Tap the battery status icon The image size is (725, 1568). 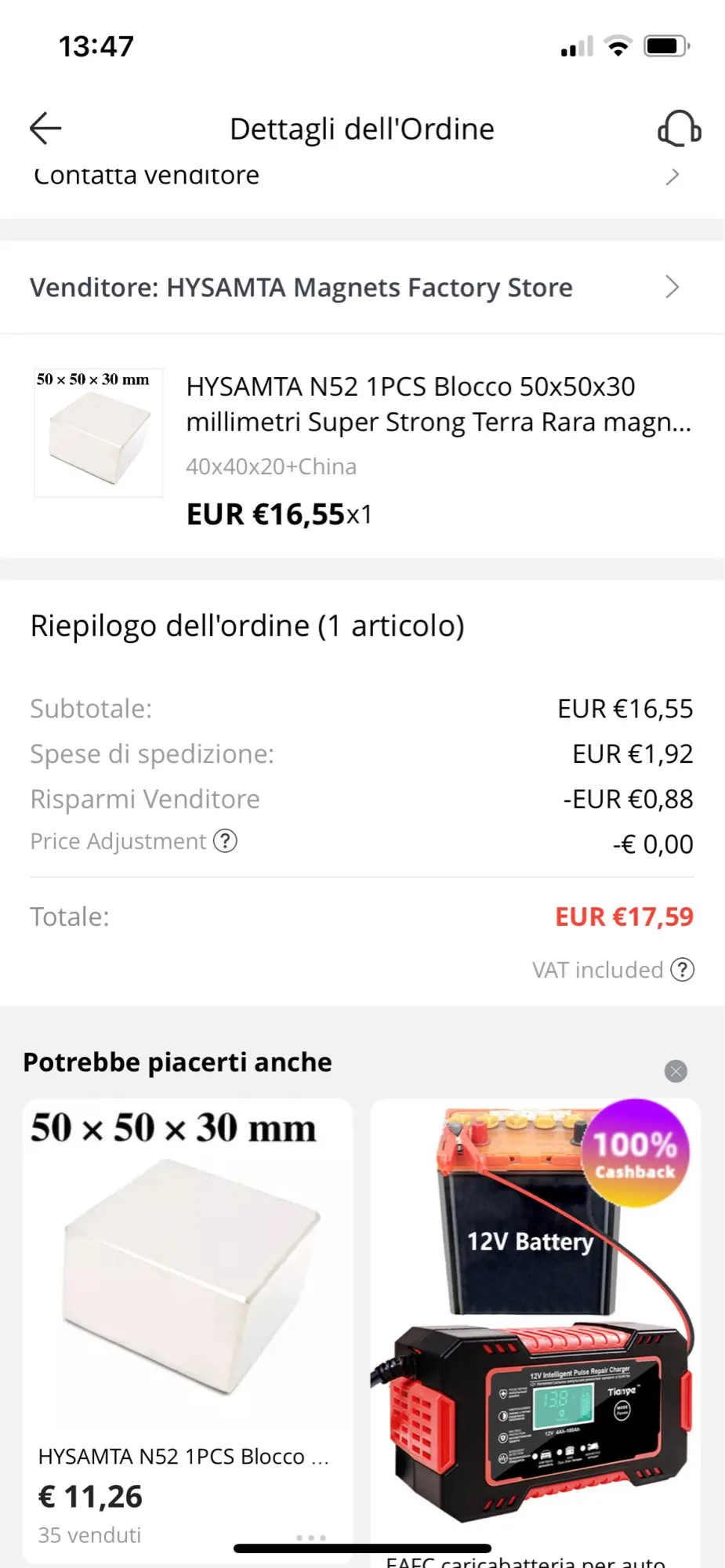[666, 47]
